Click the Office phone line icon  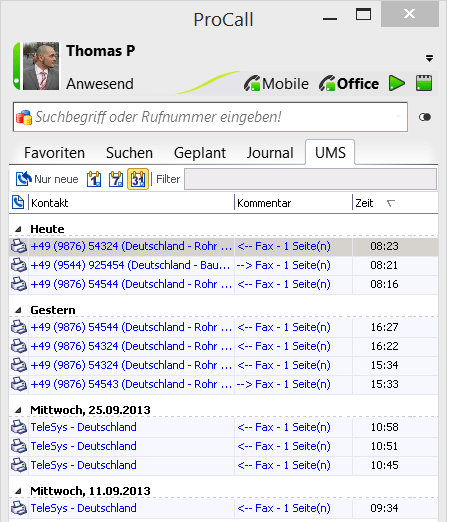click(x=327, y=83)
